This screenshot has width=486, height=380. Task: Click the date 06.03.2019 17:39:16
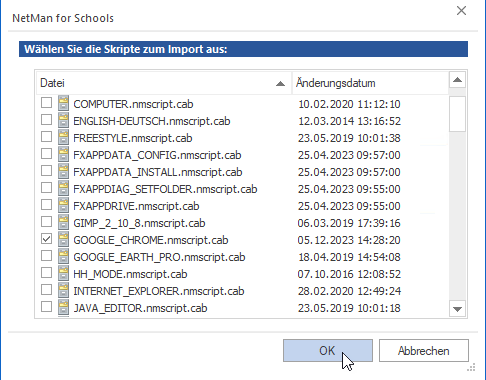click(x=349, y=223)
